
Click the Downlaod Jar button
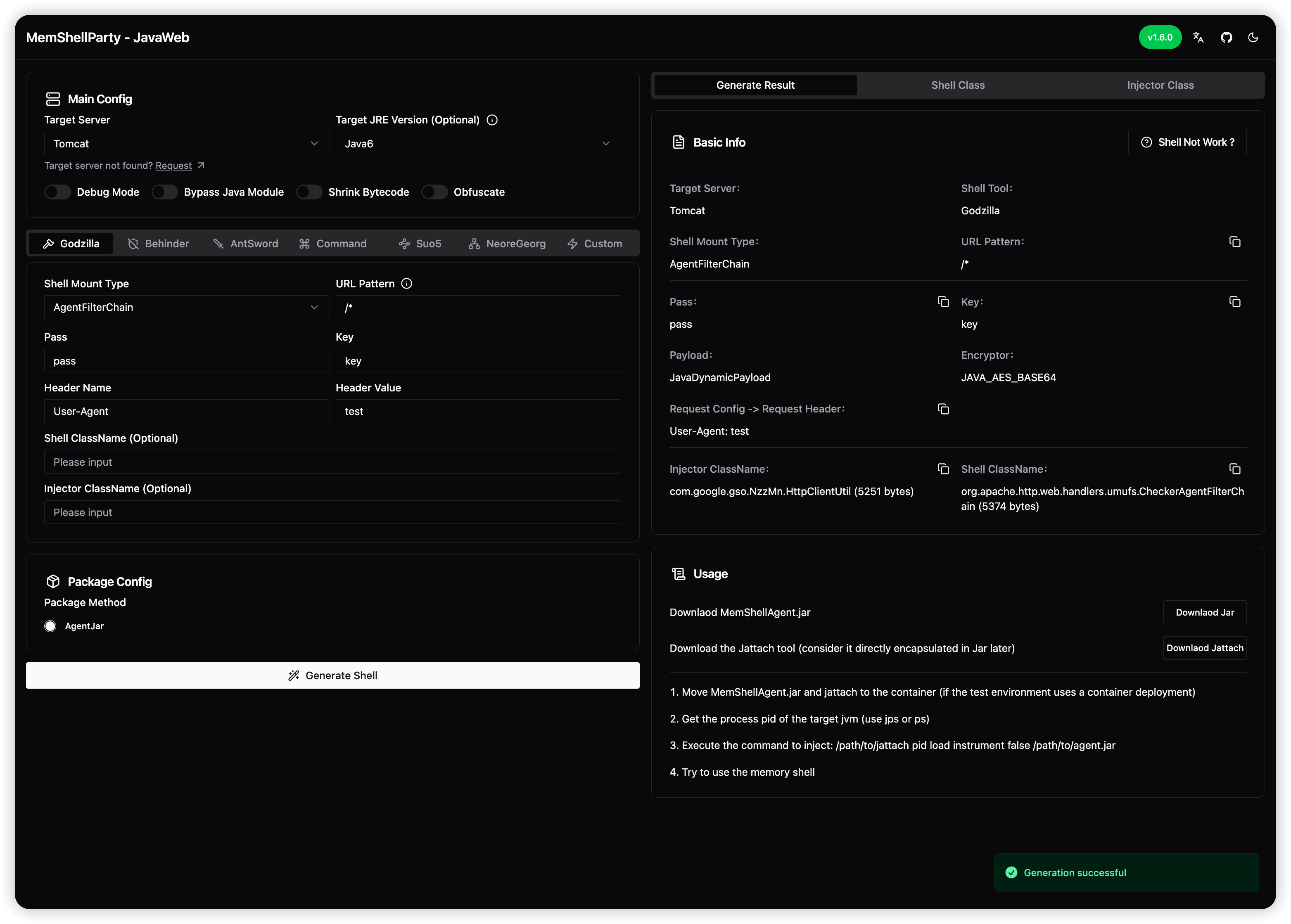pyautogui.click(x=1205, y=612)
